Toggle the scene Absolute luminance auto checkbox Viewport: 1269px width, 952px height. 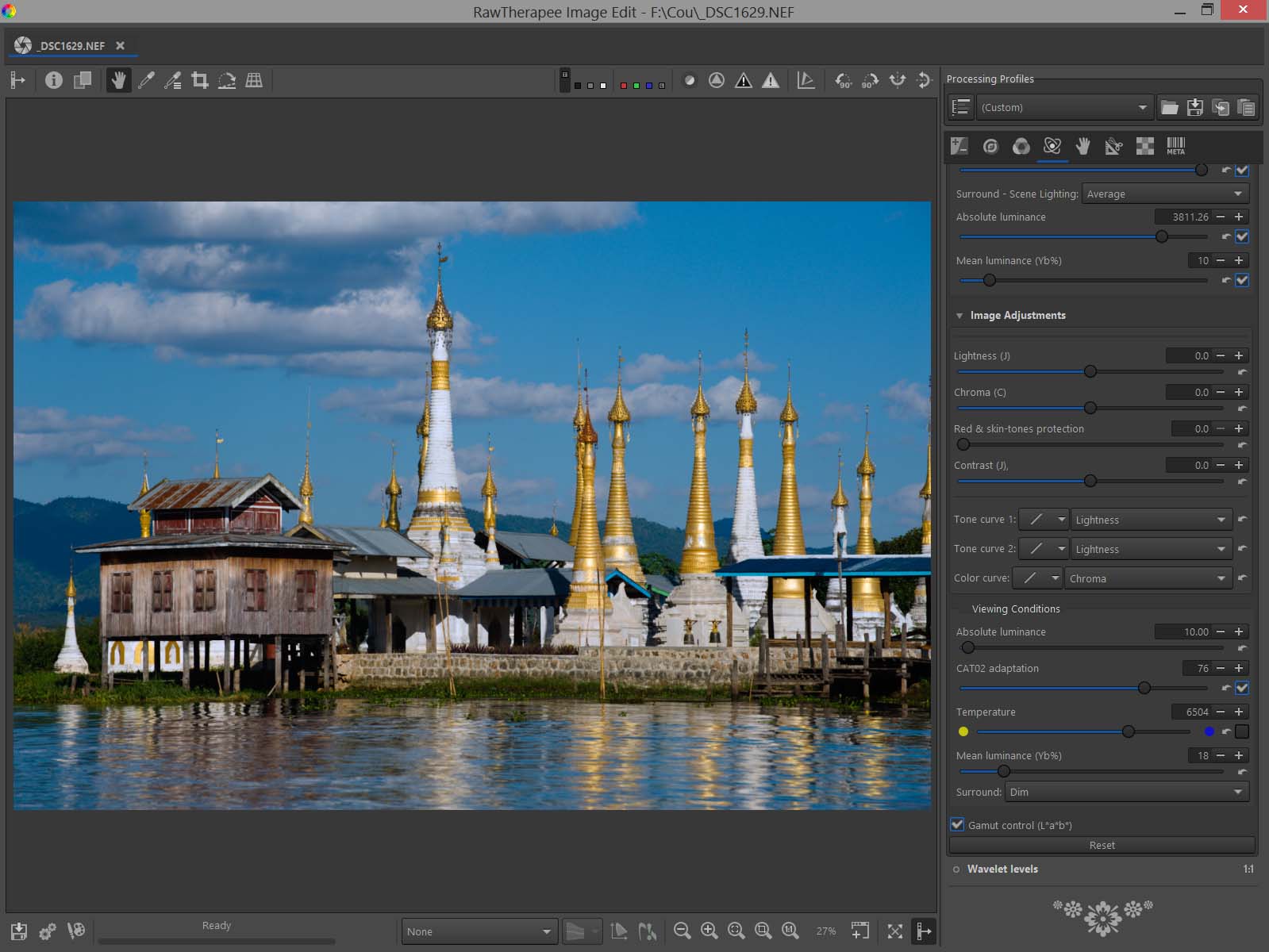pos(1242,236)
